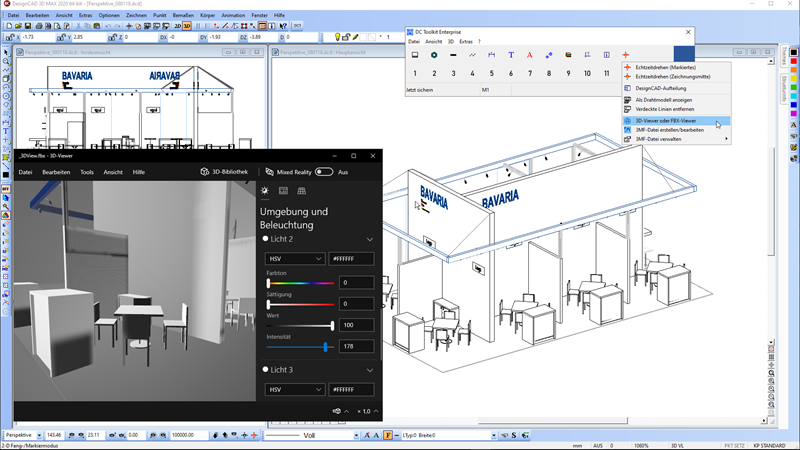800x450 pixels.
Task: Toggle the highlighted F button in bottom toolbar
Action: pos(388,435)
